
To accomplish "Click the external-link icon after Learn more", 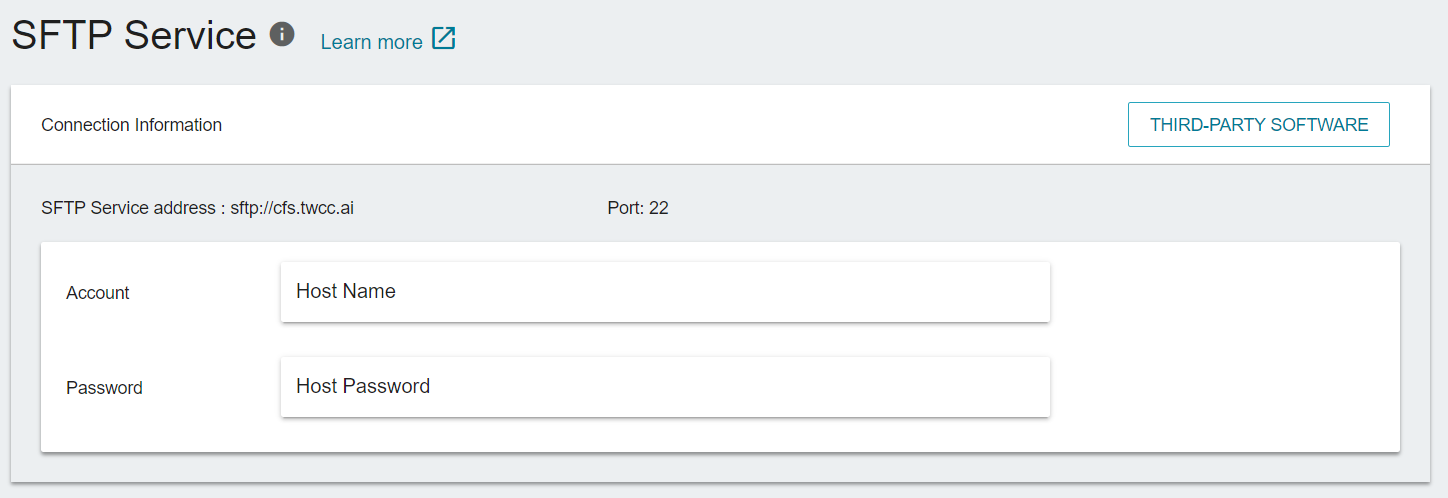I will [444, 39].
